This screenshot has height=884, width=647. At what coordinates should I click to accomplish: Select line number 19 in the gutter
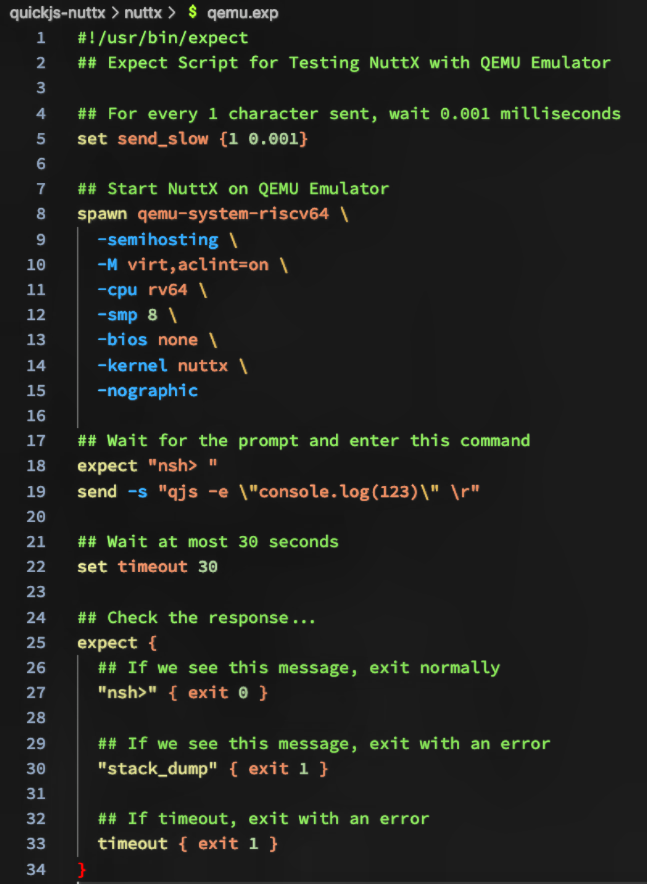[36, 491]
